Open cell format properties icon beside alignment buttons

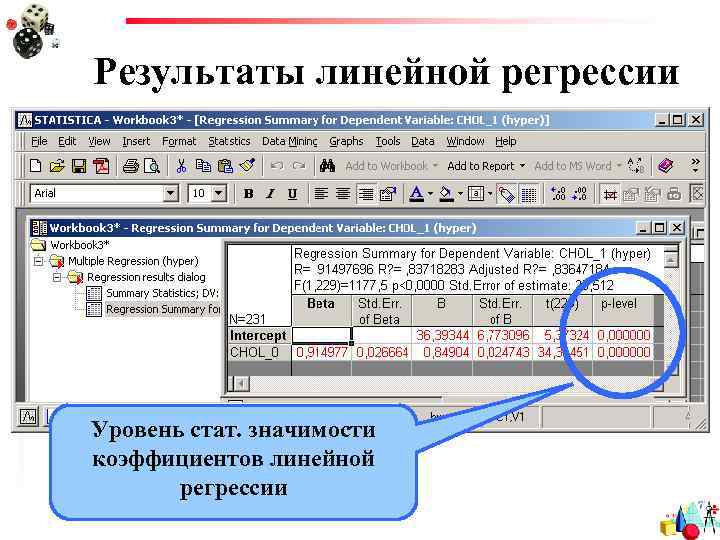pos(388,194)
